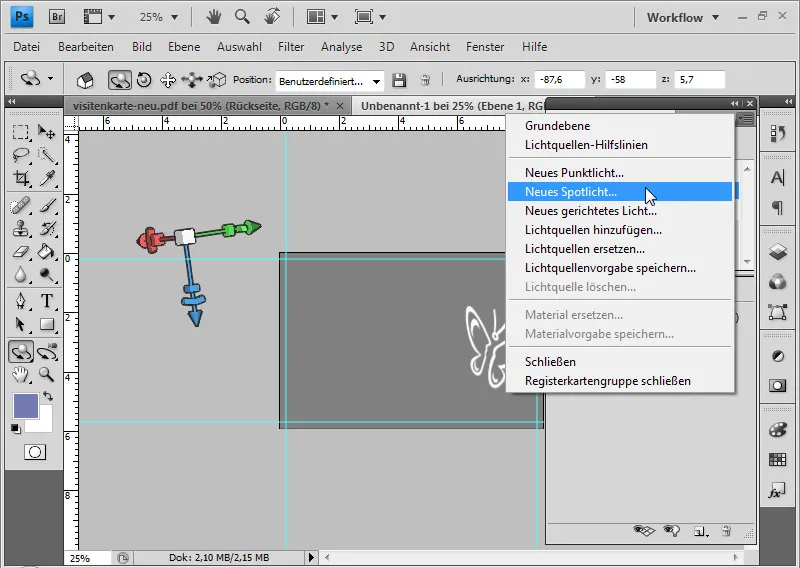Select the Blur tool
This screenshot has height=568, width=800.
pyautogui.click(x=20, y=275)
